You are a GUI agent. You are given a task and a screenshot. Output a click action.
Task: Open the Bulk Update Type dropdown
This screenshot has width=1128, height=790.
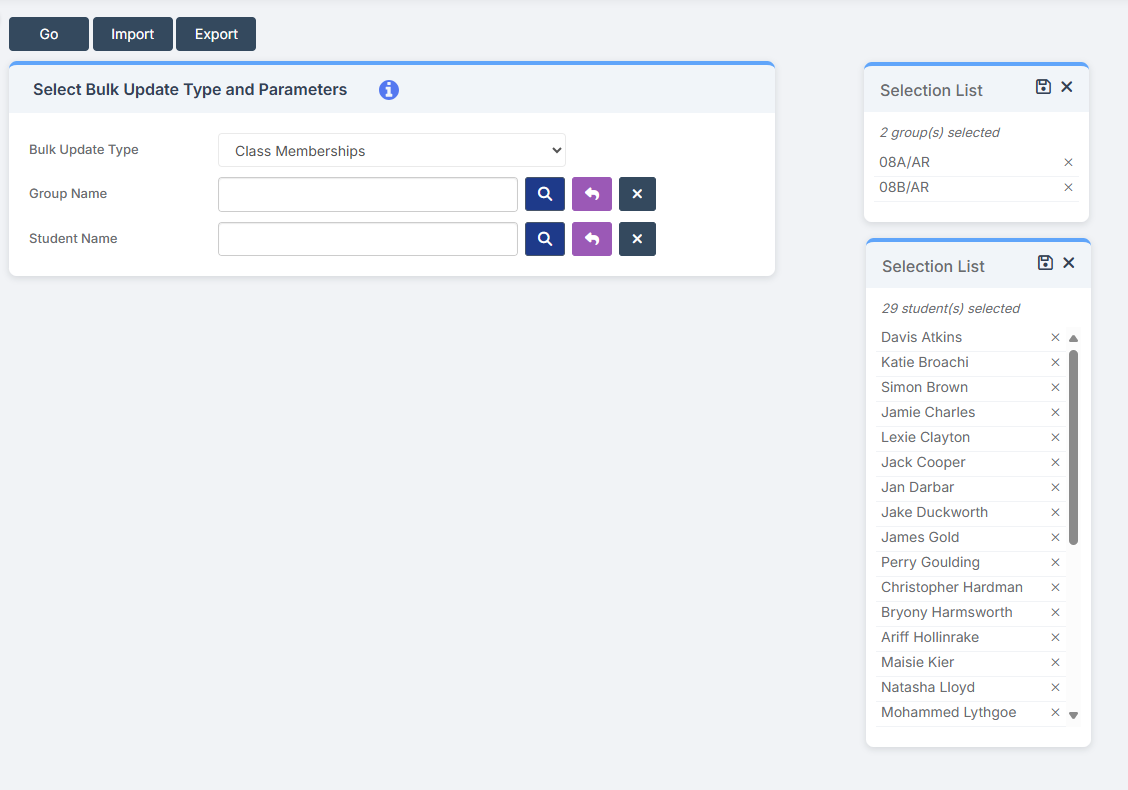392,151
